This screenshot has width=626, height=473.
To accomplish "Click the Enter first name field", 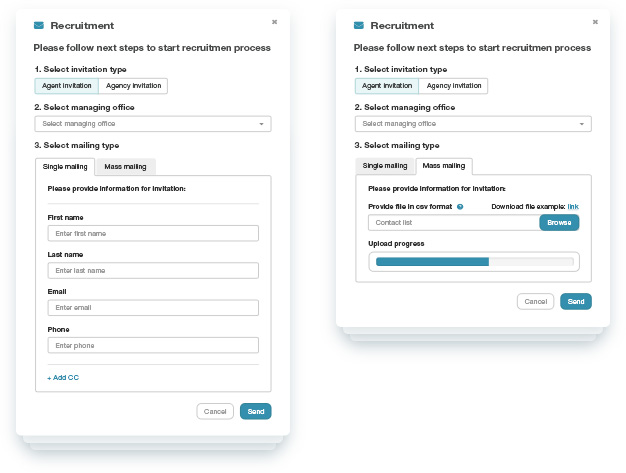I will tap(153, 234).
